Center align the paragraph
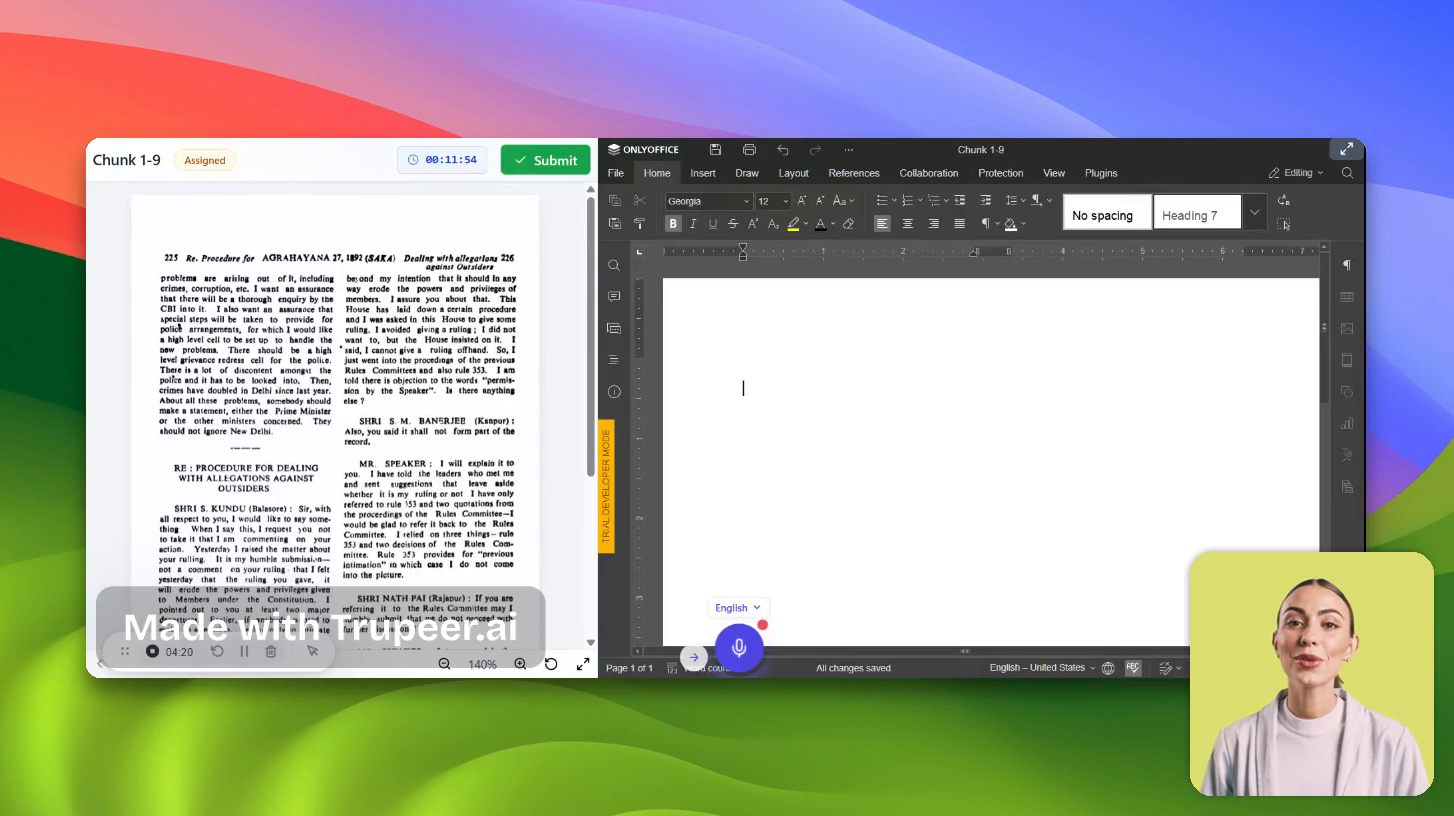 click(x=907, y=224)
